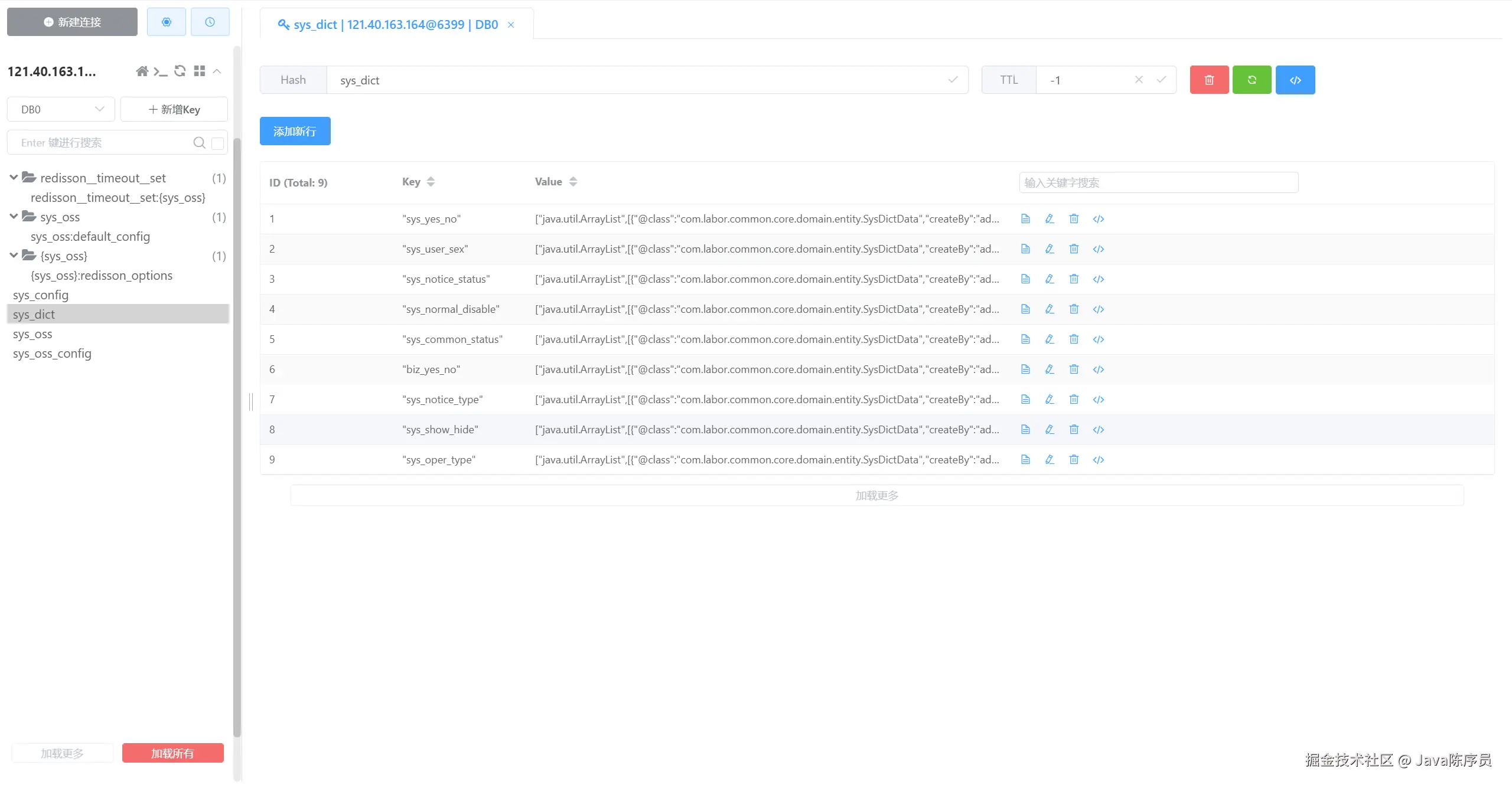Image resolution: width=1512 pixels, height=788 pixels.
Task: Sort table by Value column
Action: tap(573, 182)
